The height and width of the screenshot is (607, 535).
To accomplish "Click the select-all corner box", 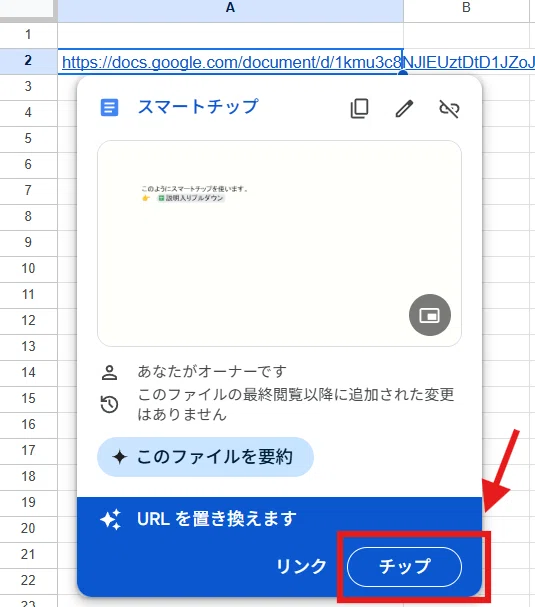I will coord(27,9).
